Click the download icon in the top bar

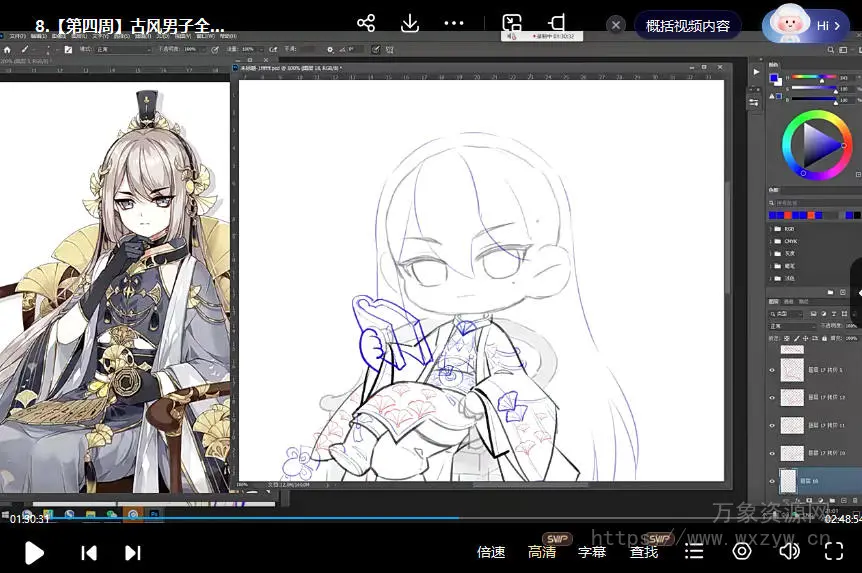pos(409,23)
